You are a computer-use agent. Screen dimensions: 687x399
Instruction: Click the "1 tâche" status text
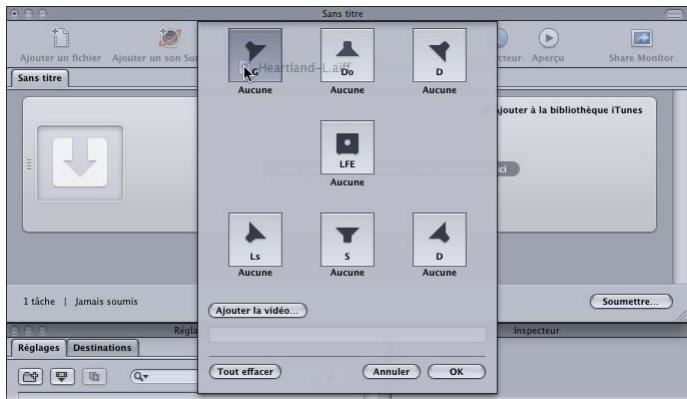(x=39, y=301)
